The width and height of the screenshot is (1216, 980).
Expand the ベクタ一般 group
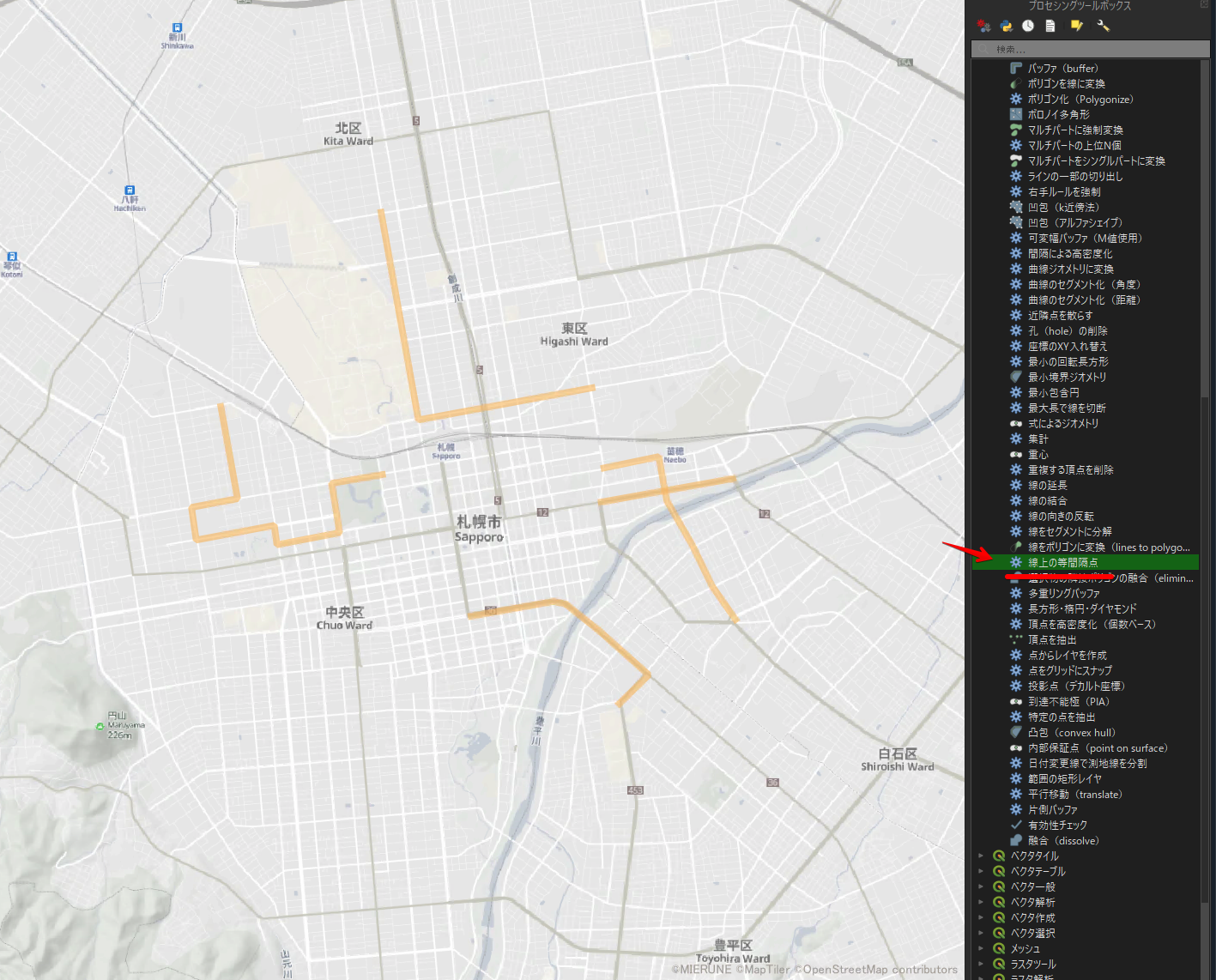pos(981,886)
